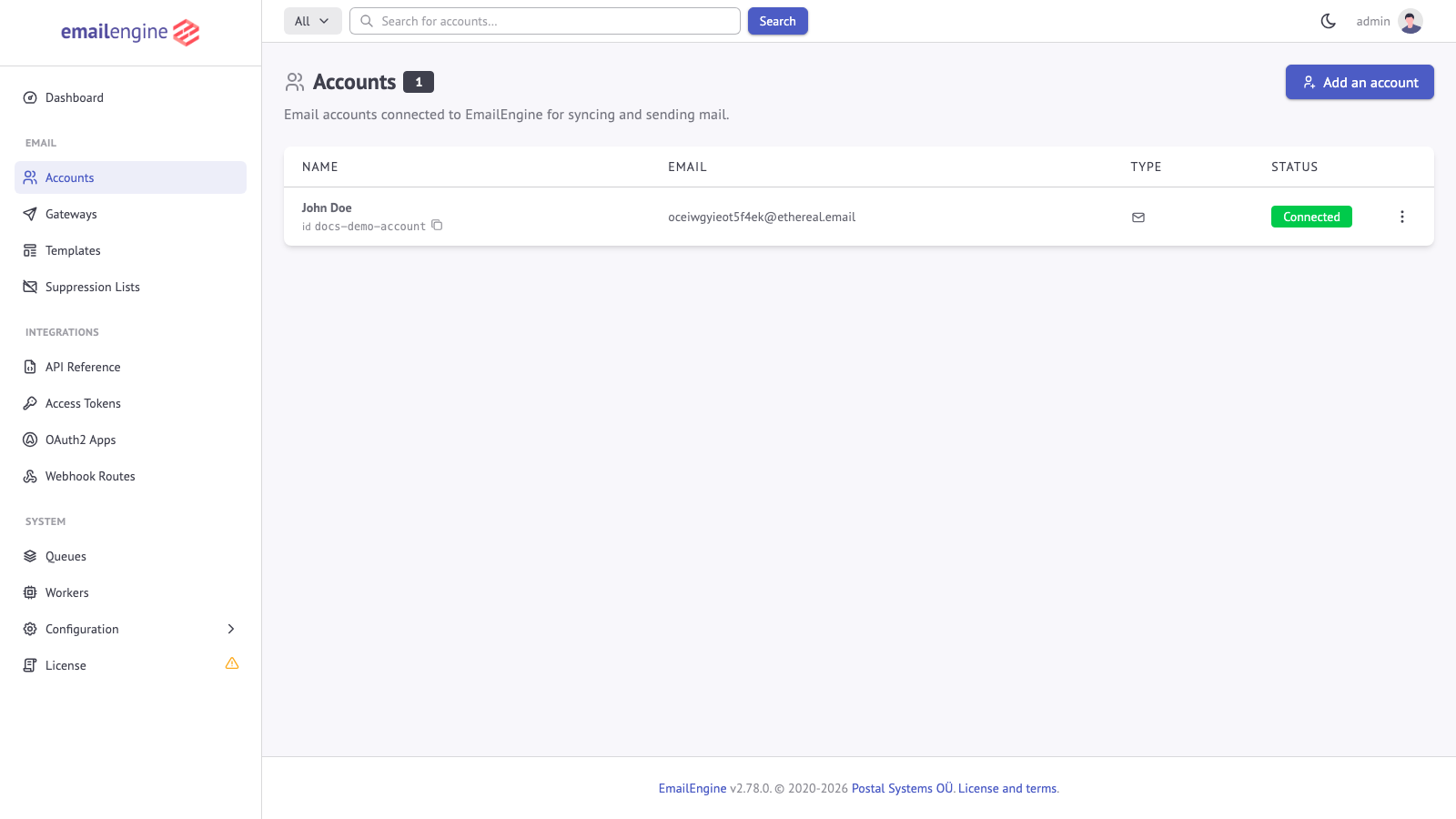Navigate to Webhook Routes
The width and height of the screenshot is (1456, 819).
[130, 476]
